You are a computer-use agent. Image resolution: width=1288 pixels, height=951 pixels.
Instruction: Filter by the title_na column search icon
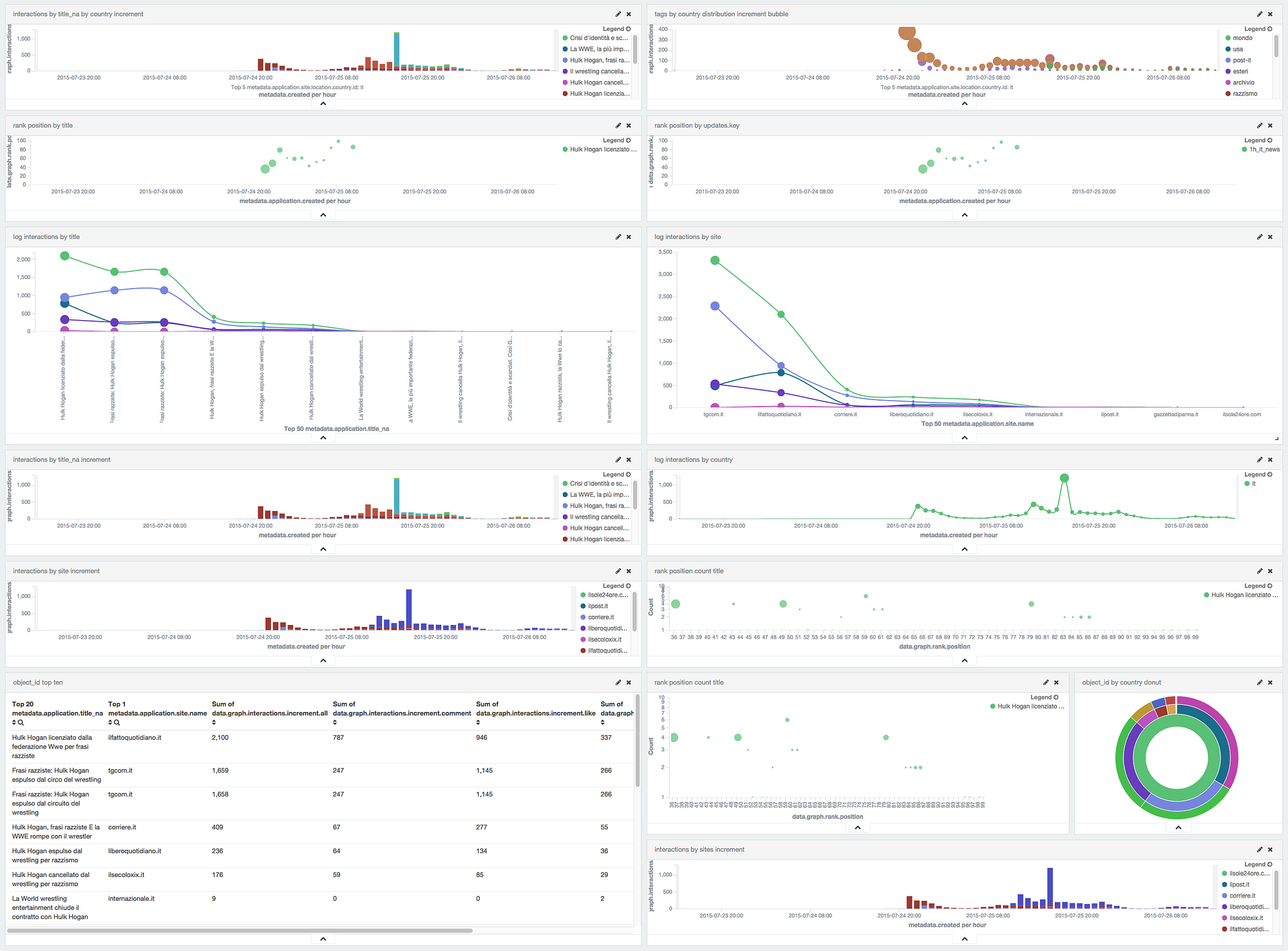21,723
